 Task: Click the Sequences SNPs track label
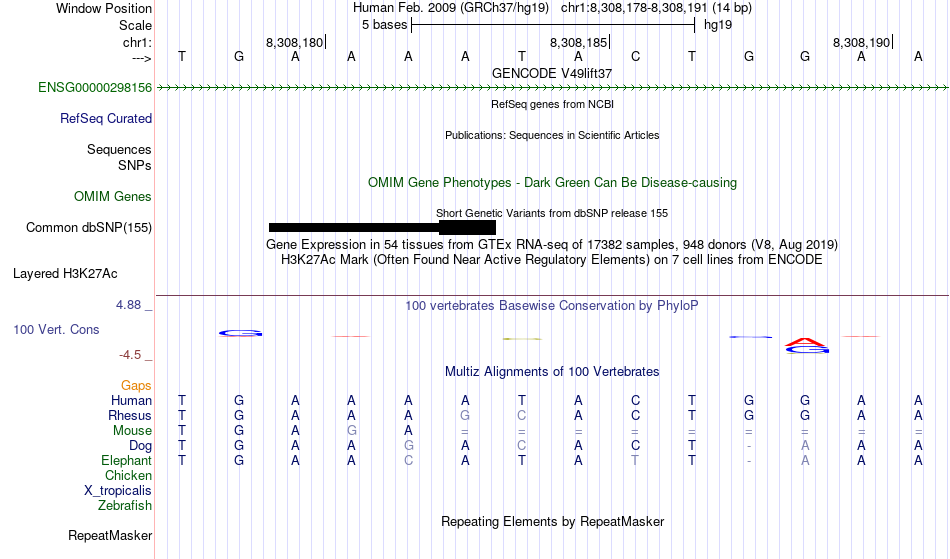(119, 157)
